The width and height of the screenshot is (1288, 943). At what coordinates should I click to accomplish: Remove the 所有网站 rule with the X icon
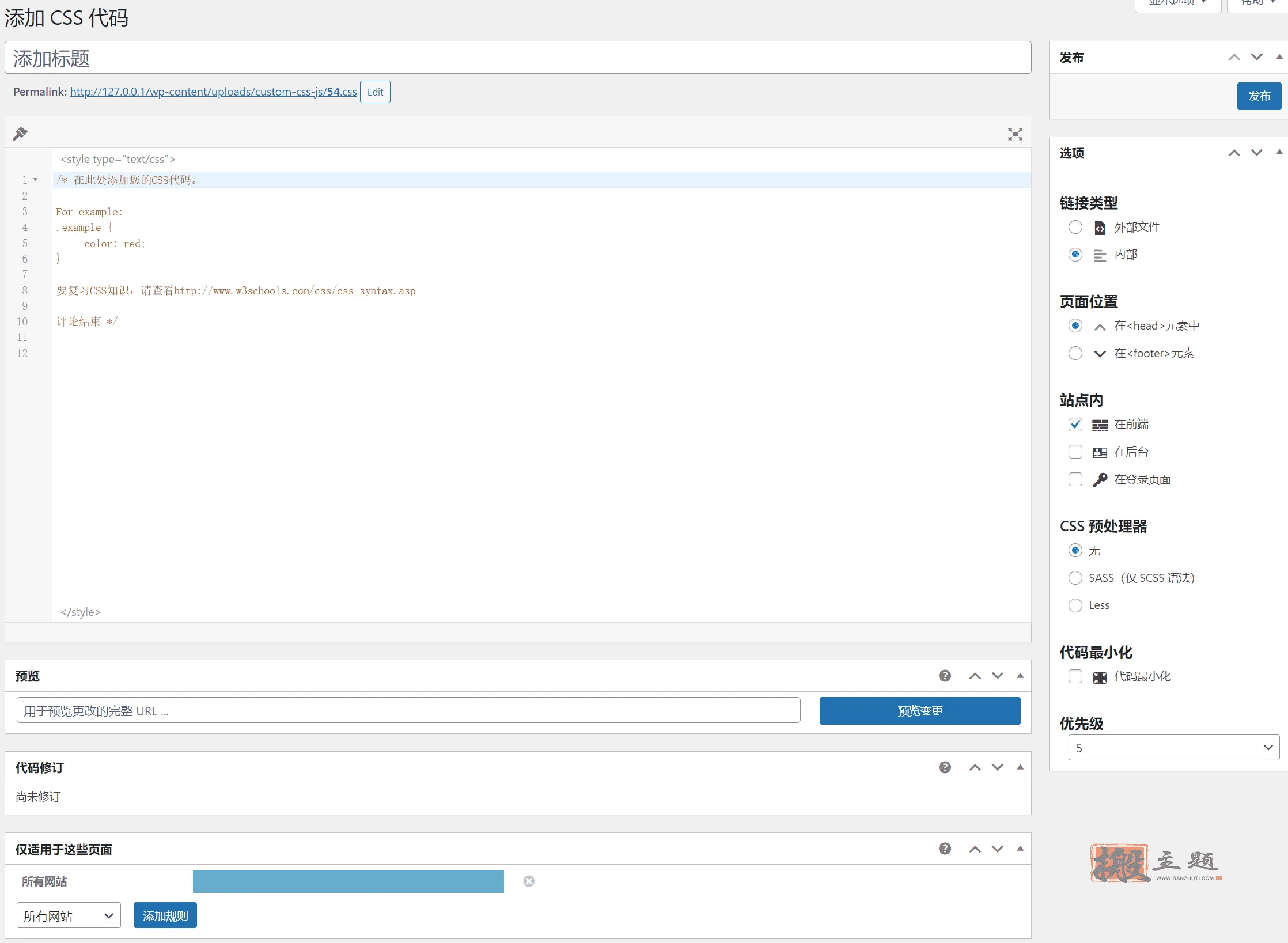(529, 881)
